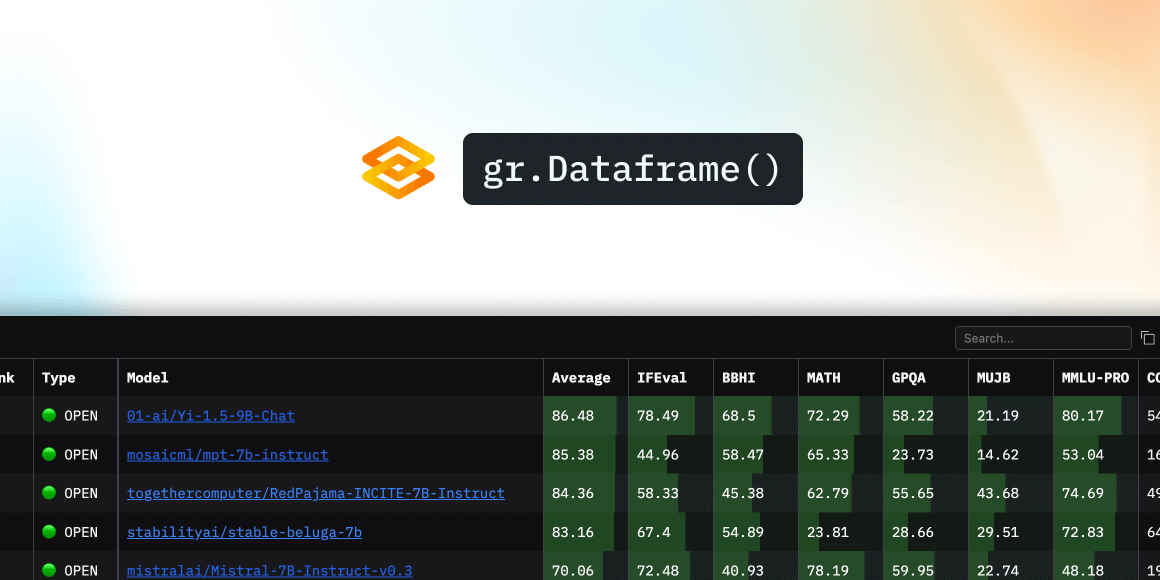This screenshot has width=1160, height=580.
Task: Open the mosaicml/mpt-7b-instruct link
Action: (x=227, y=454)
